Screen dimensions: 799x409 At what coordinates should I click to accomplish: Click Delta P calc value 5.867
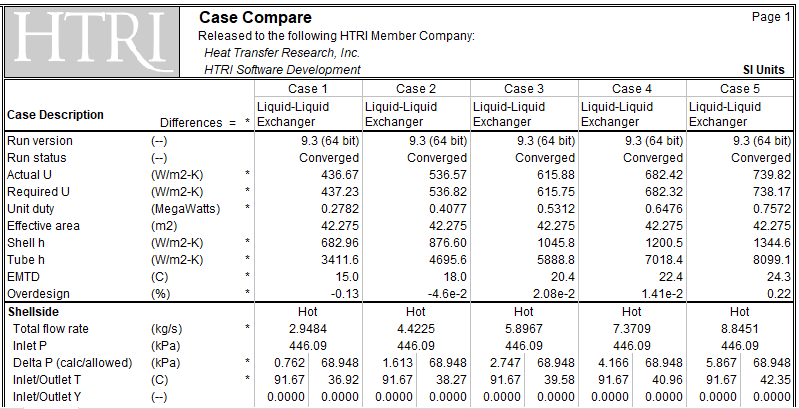pyautogui.click(x=722, y=363)
